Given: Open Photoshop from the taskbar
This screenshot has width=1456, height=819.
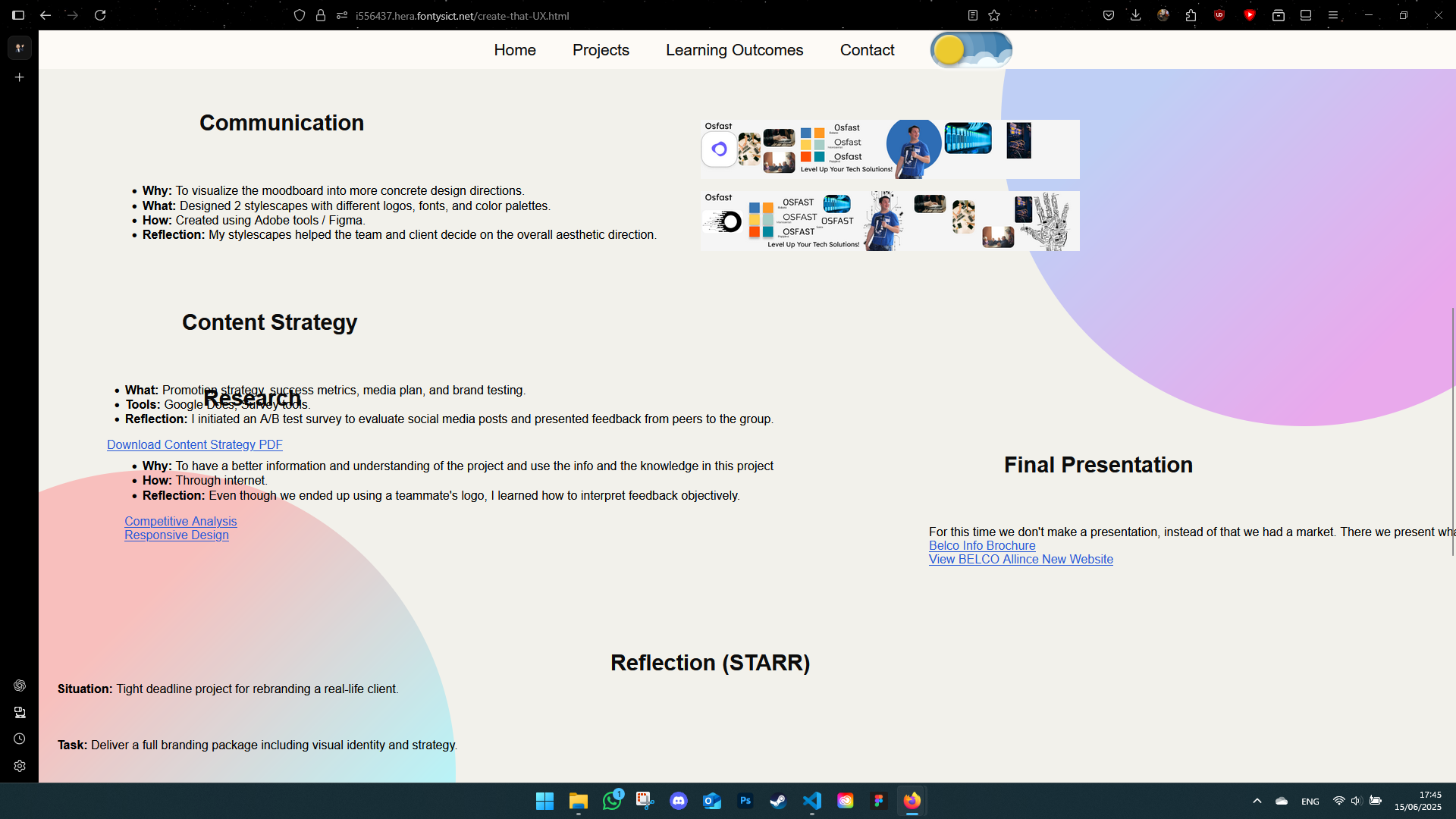Looking at the screenshot, I should [x=746, y=801].
